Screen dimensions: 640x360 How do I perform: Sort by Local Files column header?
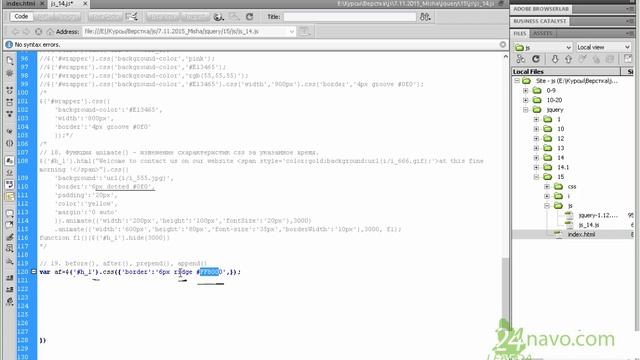click(566, 71)
